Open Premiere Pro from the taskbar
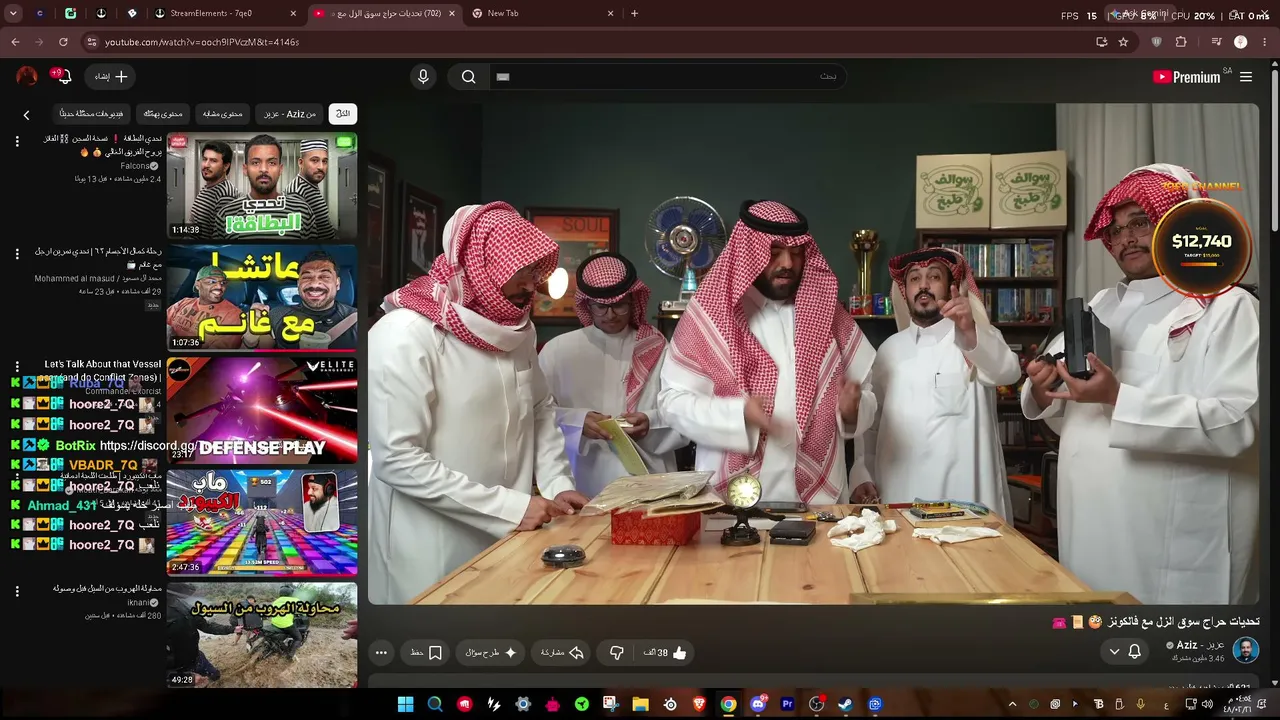 click(787, 704)
